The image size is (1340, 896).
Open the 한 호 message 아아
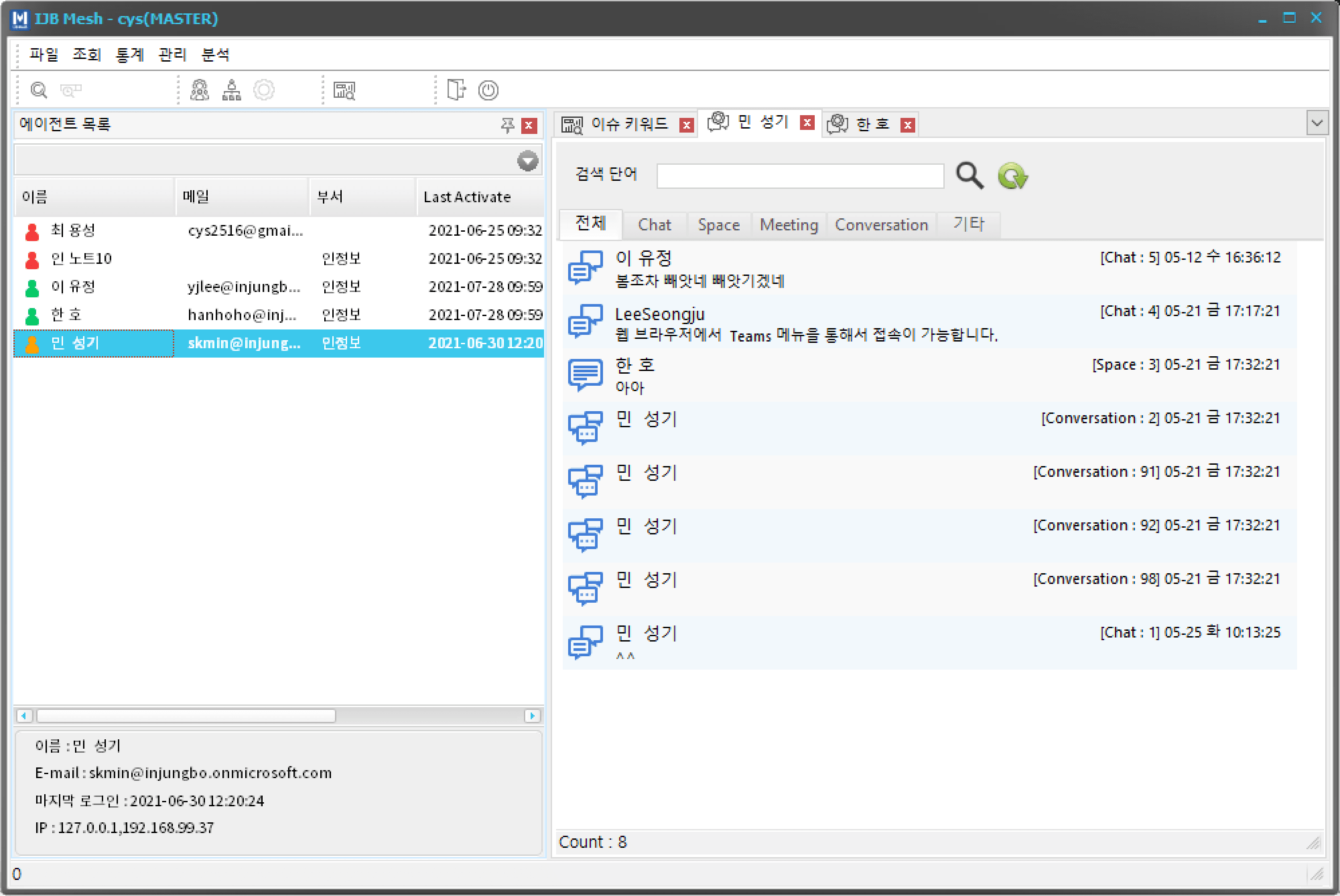point(629,388)
